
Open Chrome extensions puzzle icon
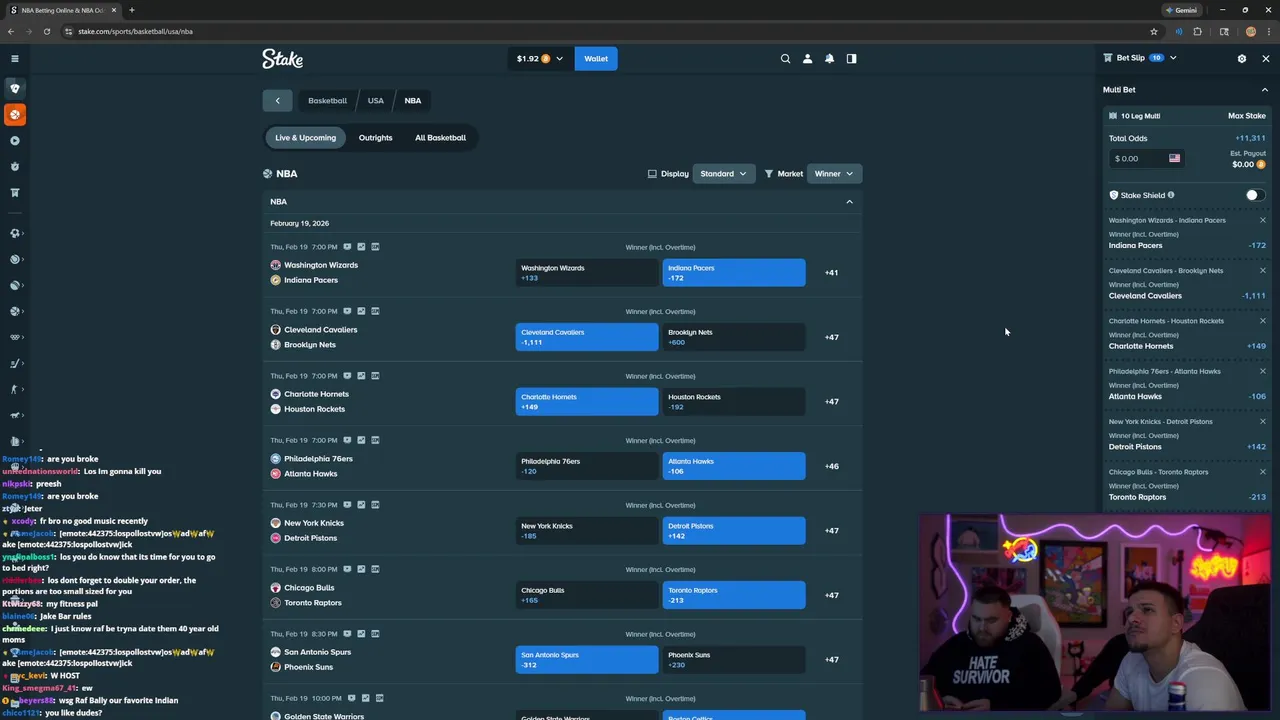1197,31
